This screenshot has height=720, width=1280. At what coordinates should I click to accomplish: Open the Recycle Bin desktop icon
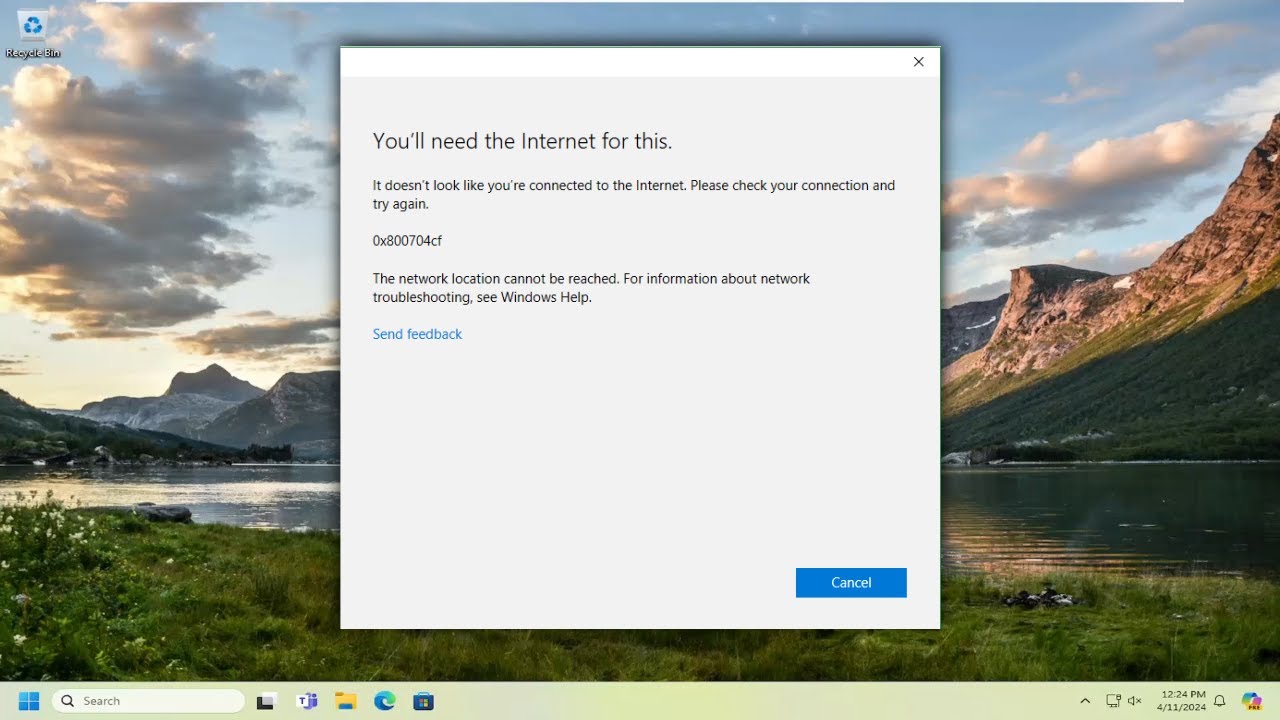point(32,30)
